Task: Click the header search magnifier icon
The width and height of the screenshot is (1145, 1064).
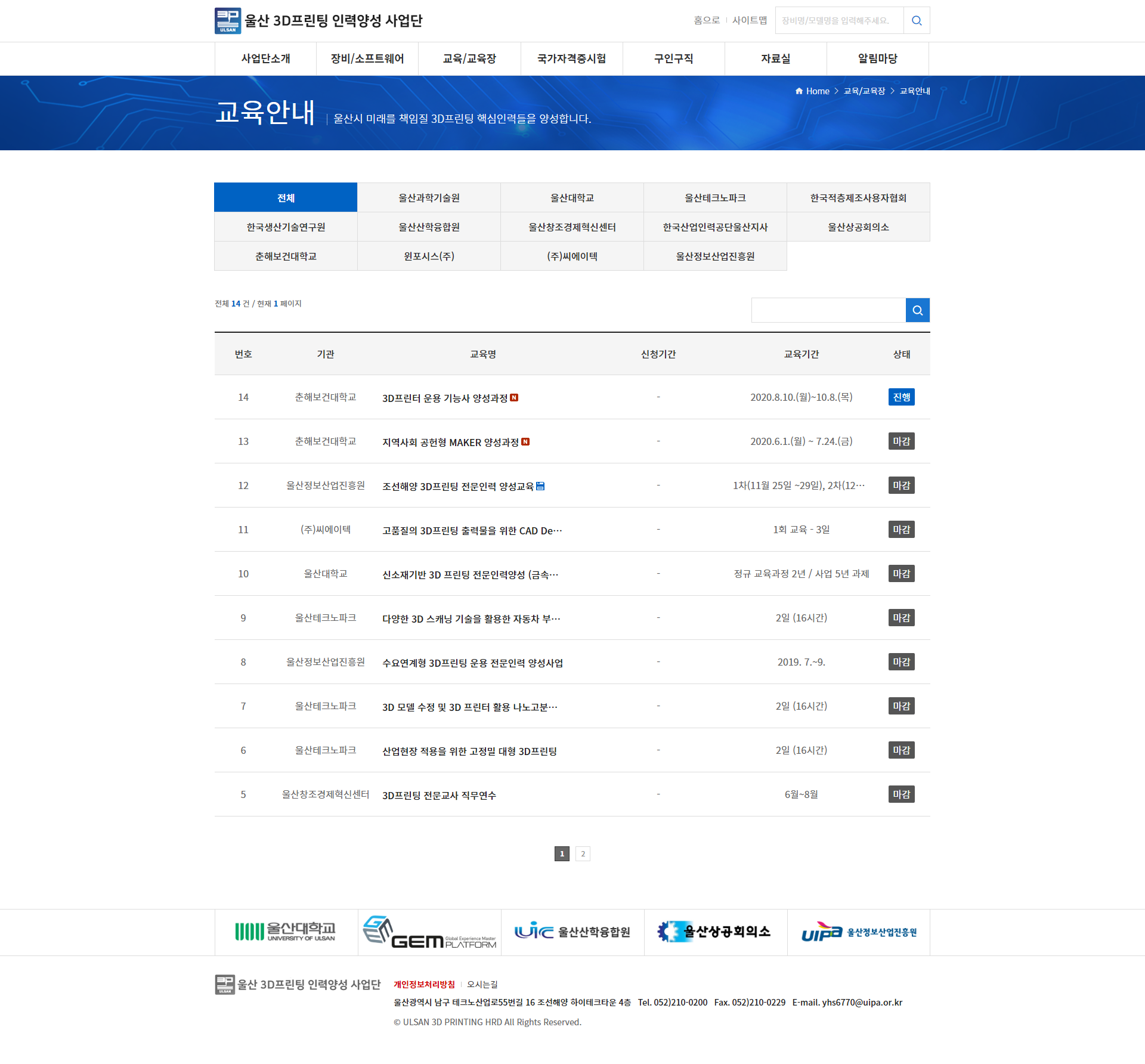Action: (917, 21)
